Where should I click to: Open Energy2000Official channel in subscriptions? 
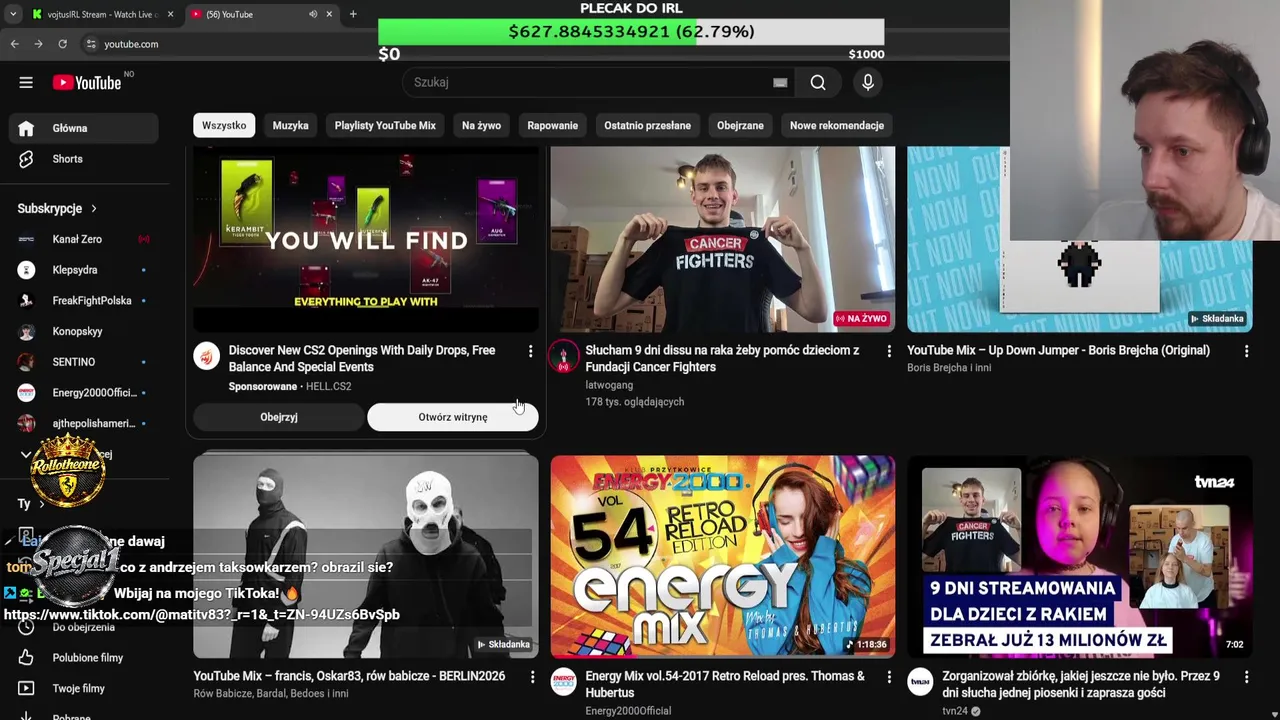(x=83, y=393)
